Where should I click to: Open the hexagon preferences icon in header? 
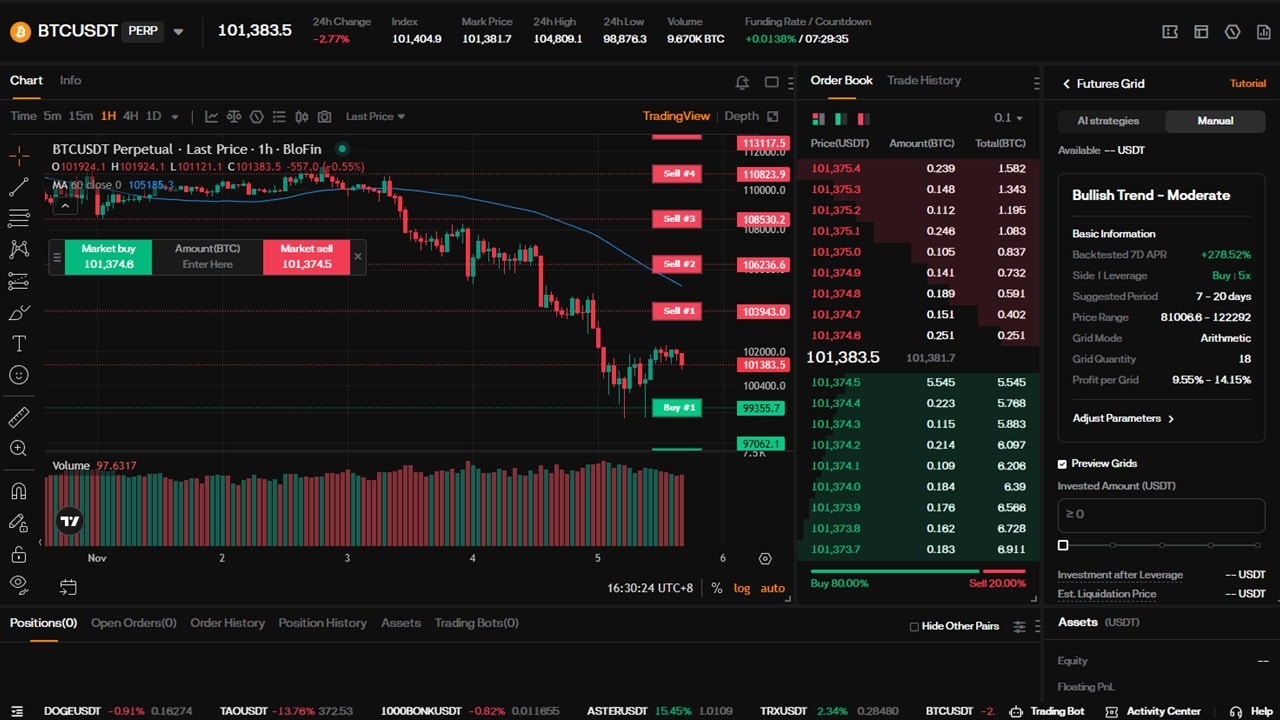[1232, 32]
